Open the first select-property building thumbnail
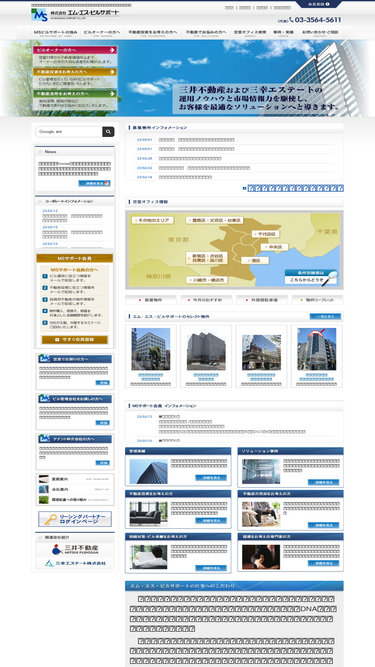This screenshot has height=667, width=375. (x=151, y=349)
